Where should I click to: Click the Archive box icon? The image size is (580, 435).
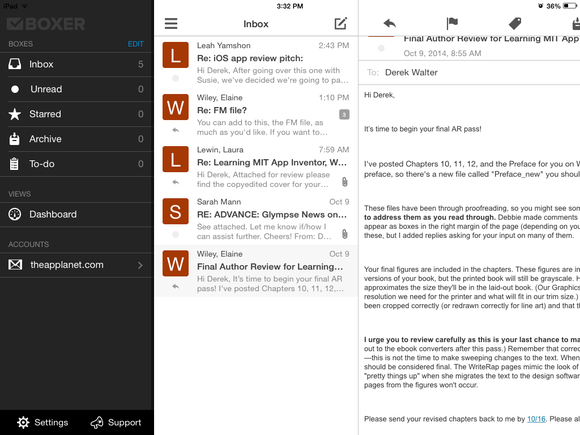tap(14, 139)
